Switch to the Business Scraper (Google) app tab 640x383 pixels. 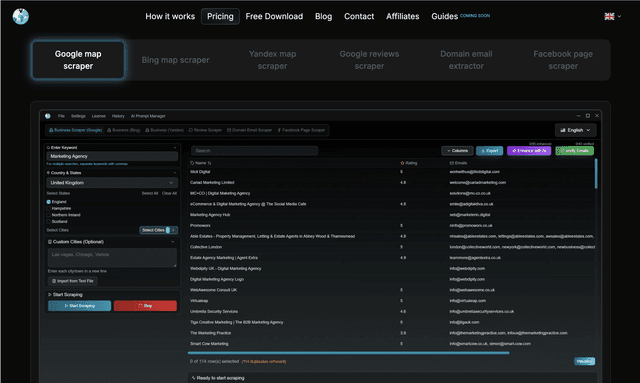pyautogui.click(x=76, y=130)
